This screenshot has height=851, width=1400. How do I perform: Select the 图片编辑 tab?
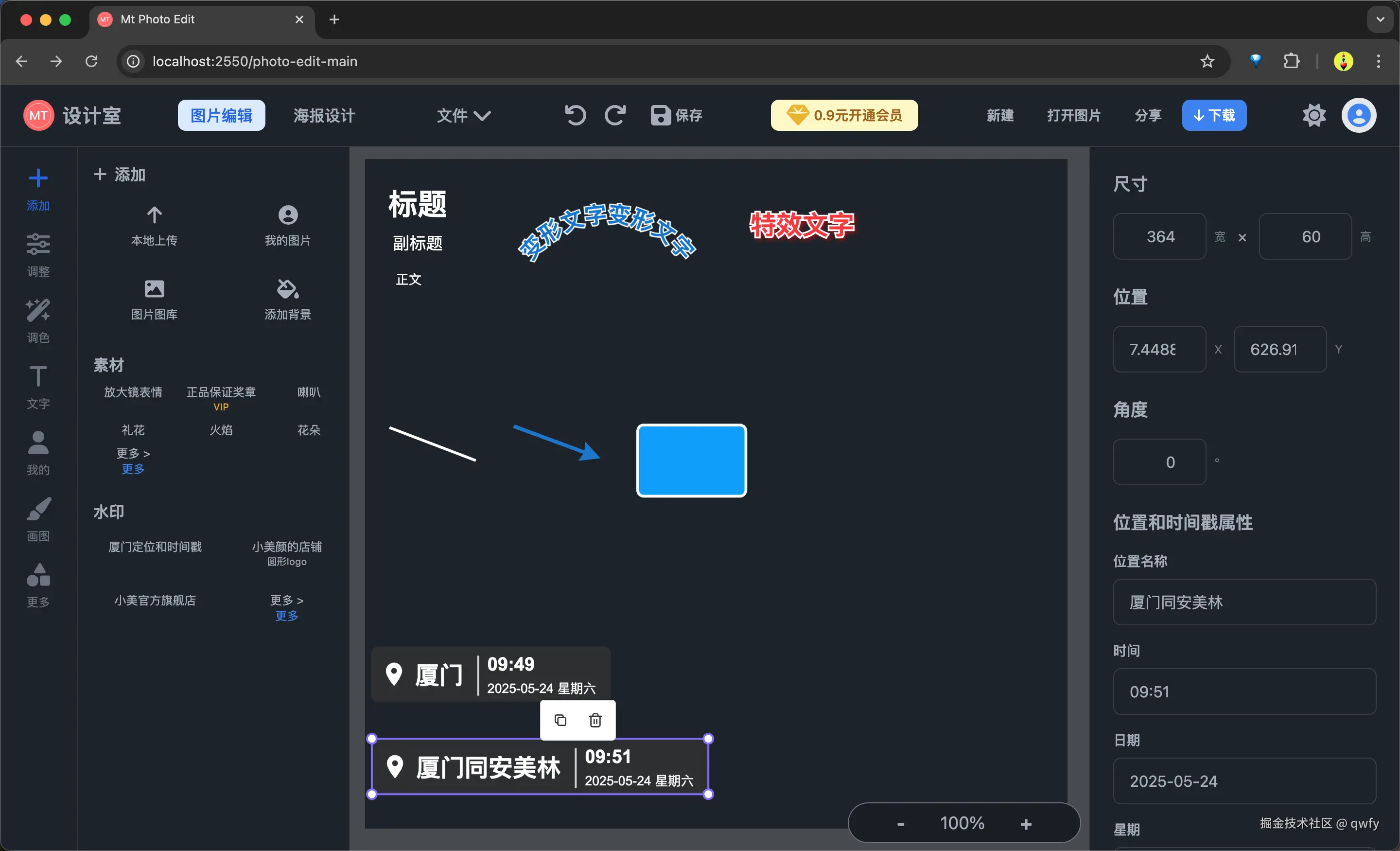coord(221,115)
